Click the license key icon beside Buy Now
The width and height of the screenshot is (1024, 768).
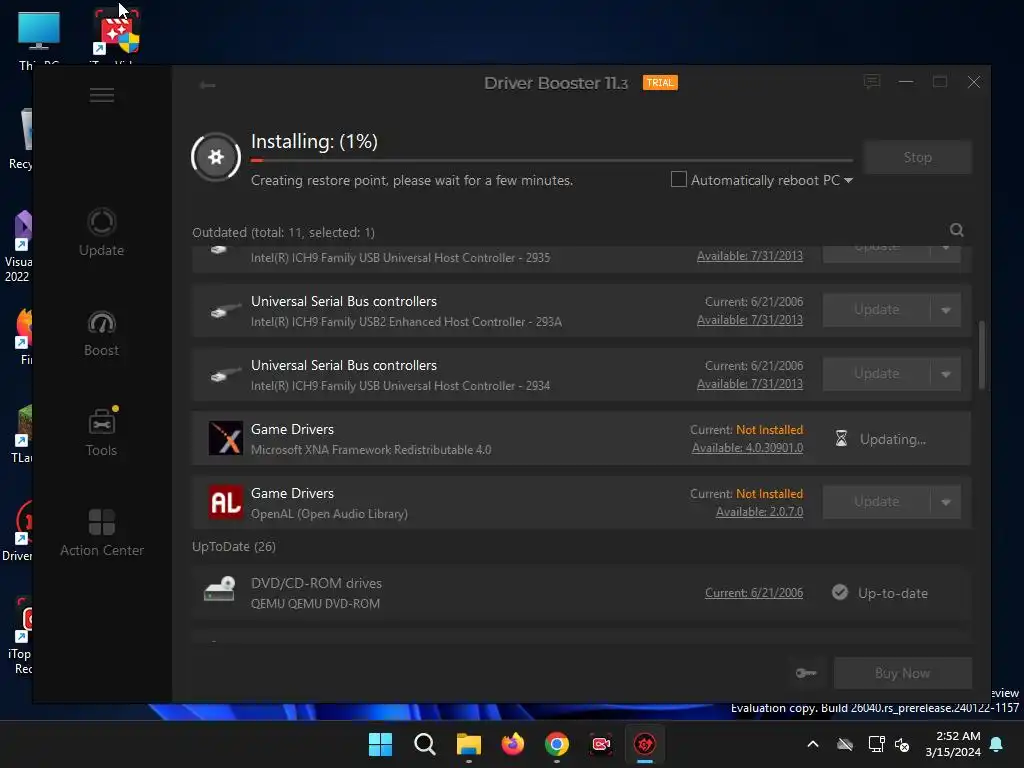(x=806, y=673)
